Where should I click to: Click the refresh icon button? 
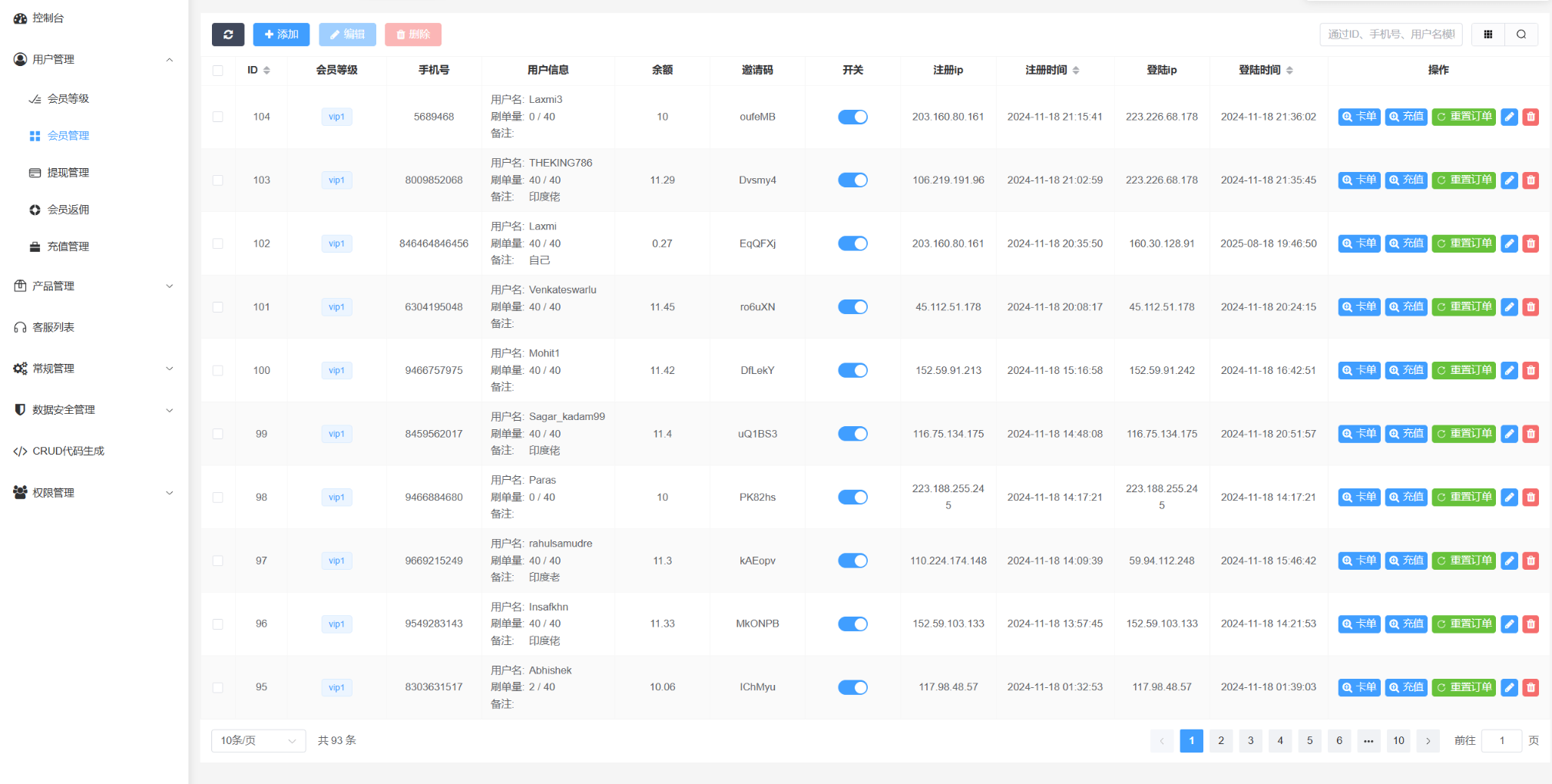point(228,35)
